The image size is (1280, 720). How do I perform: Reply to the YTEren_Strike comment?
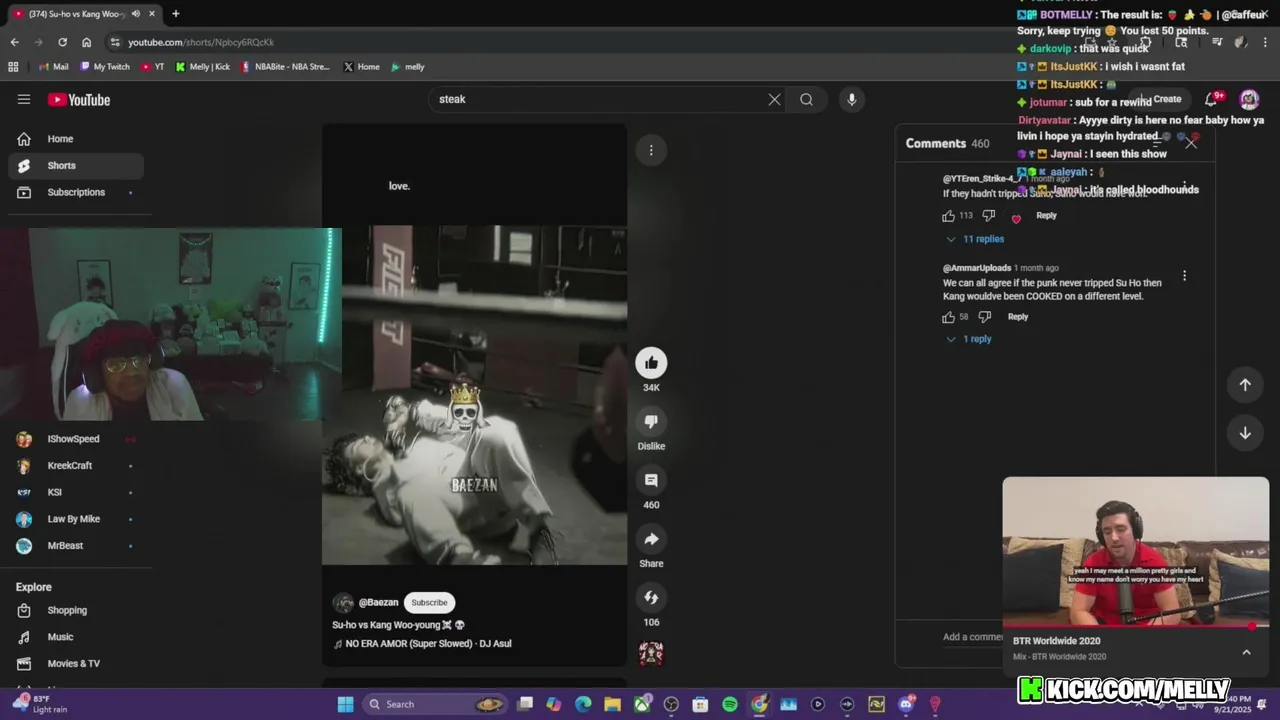[x=1046, y=215]
